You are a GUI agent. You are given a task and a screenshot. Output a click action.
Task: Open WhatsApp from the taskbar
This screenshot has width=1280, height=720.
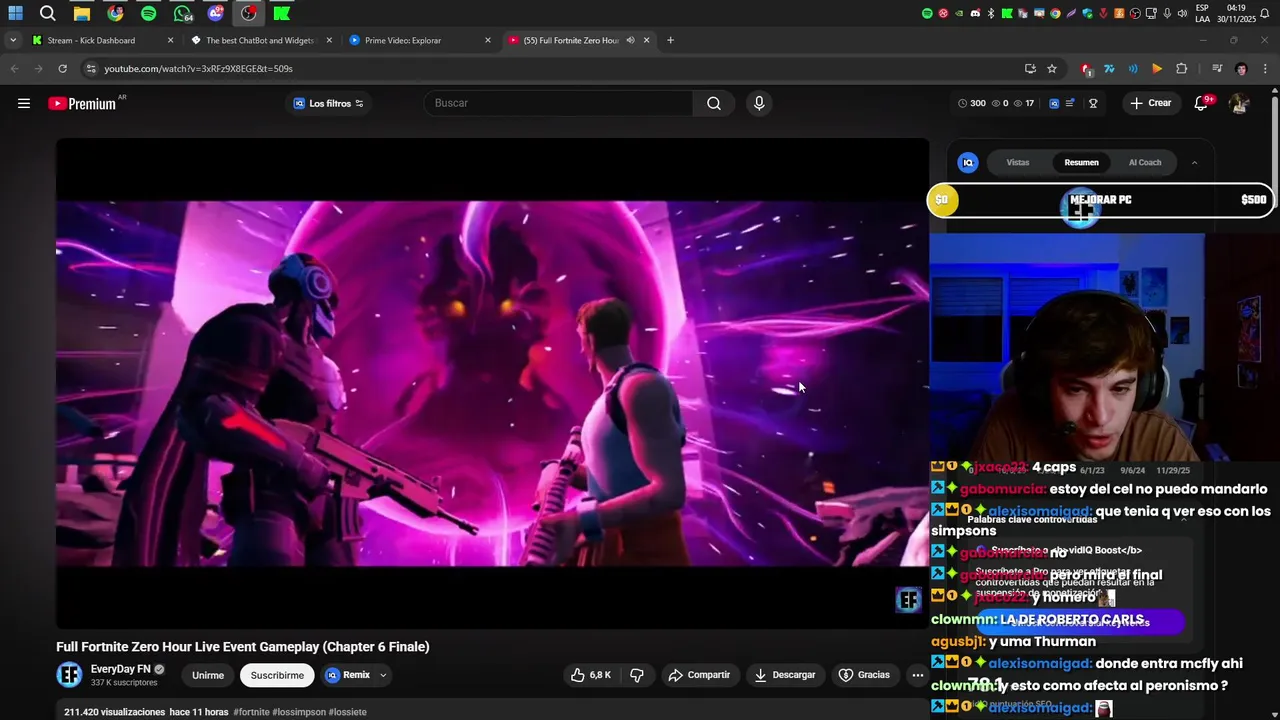(x=182, y=14)
